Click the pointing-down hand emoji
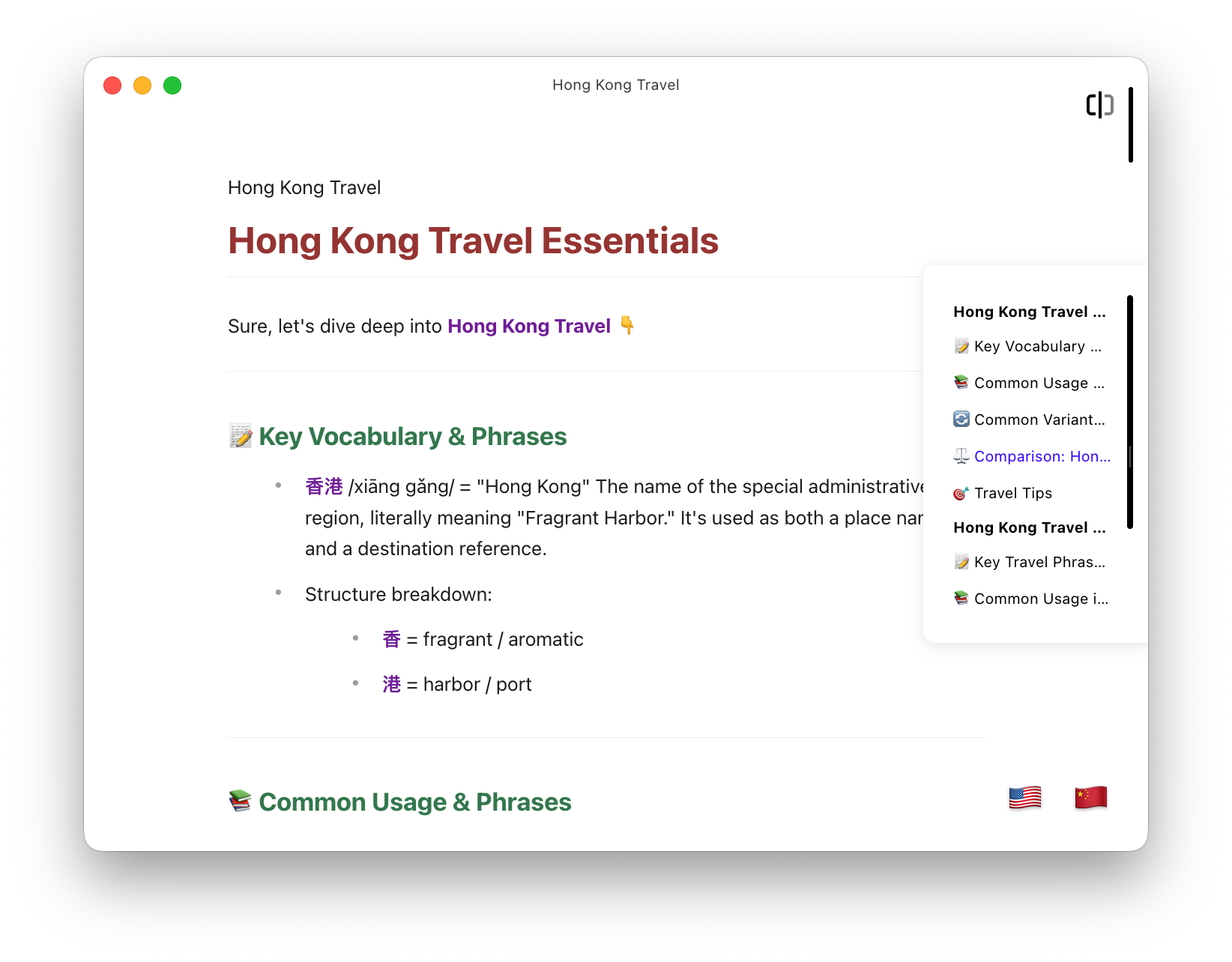Viewport: 1232px width, 962px height. (x=627, y=325)
